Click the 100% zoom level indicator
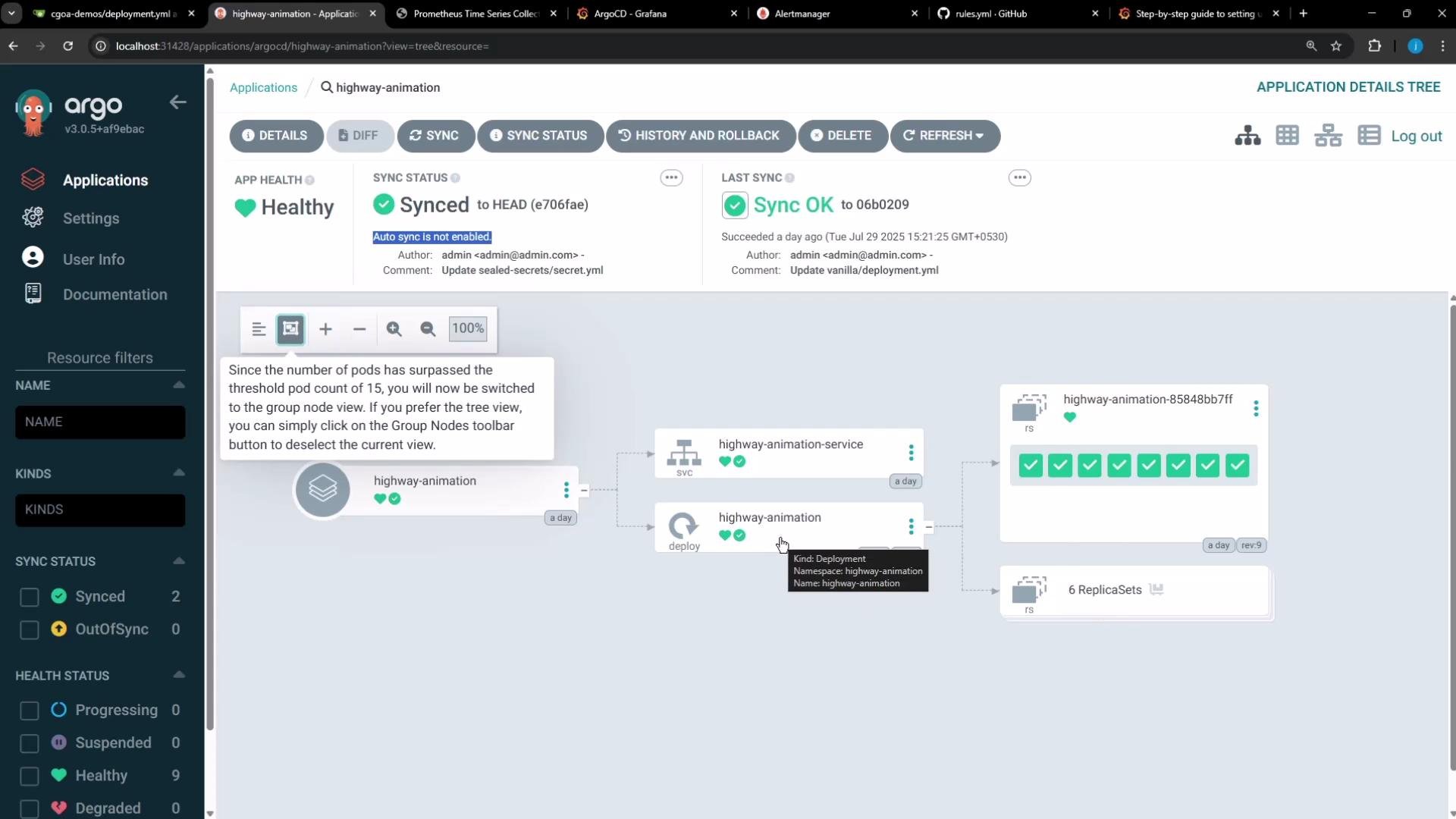1456x819 pixels. (x=468, y=328)
